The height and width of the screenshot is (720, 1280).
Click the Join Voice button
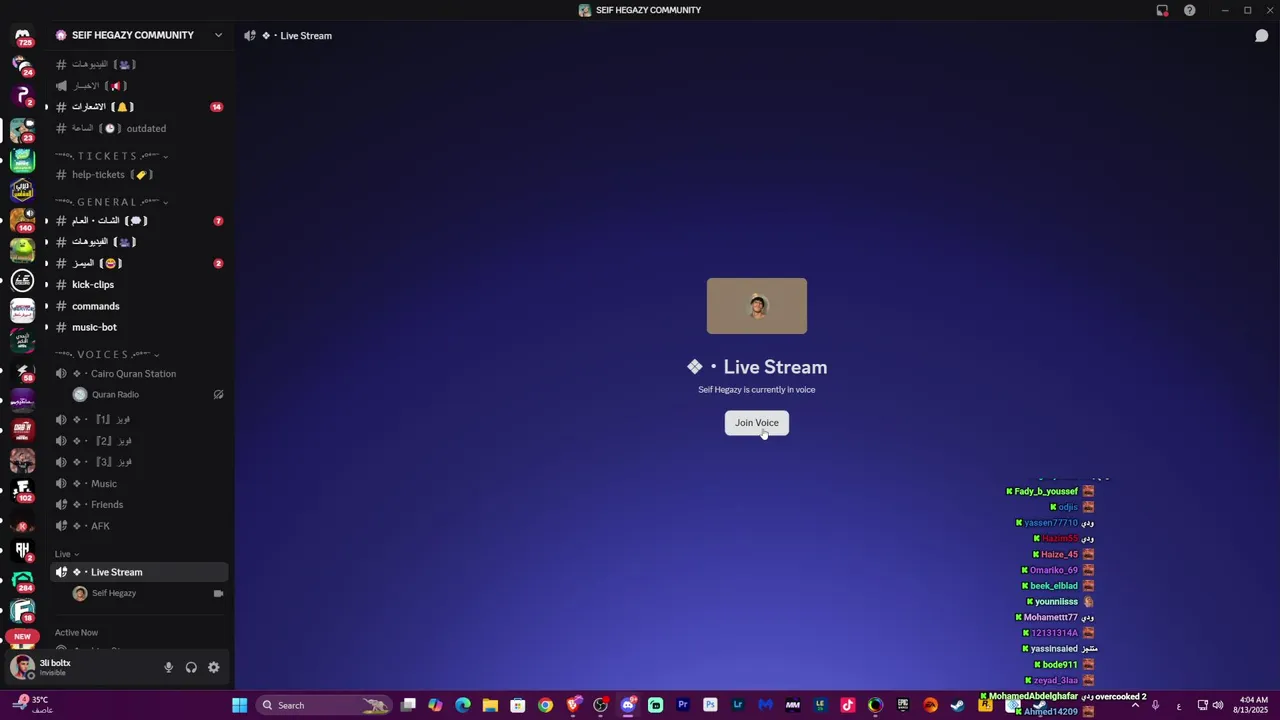point(757,423)
